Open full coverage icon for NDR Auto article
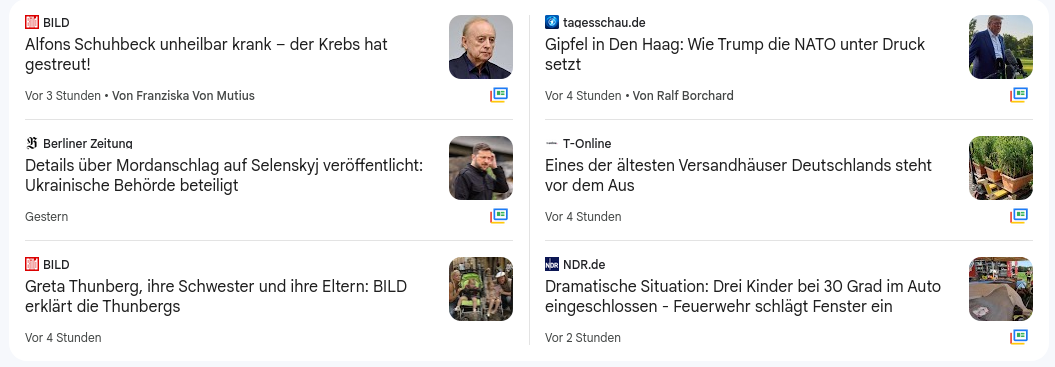The height and width of the screenshot is (367, 1055). pos(1019,337)
